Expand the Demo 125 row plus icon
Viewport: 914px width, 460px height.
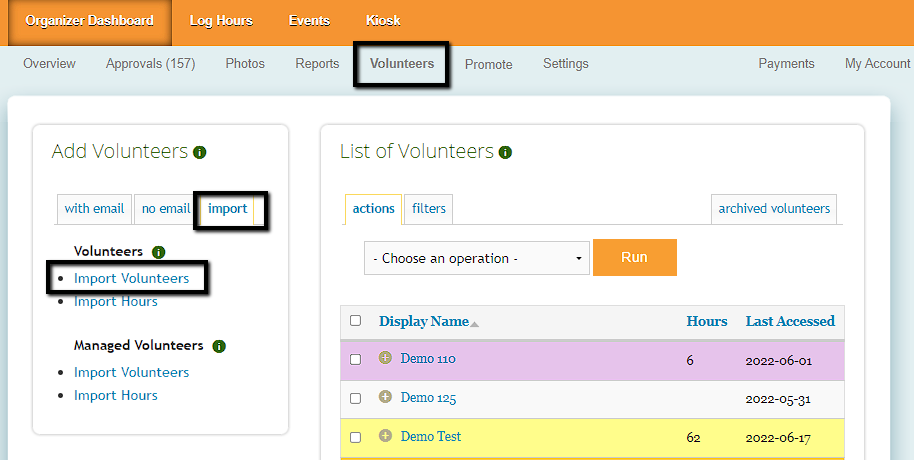point(385,396)
